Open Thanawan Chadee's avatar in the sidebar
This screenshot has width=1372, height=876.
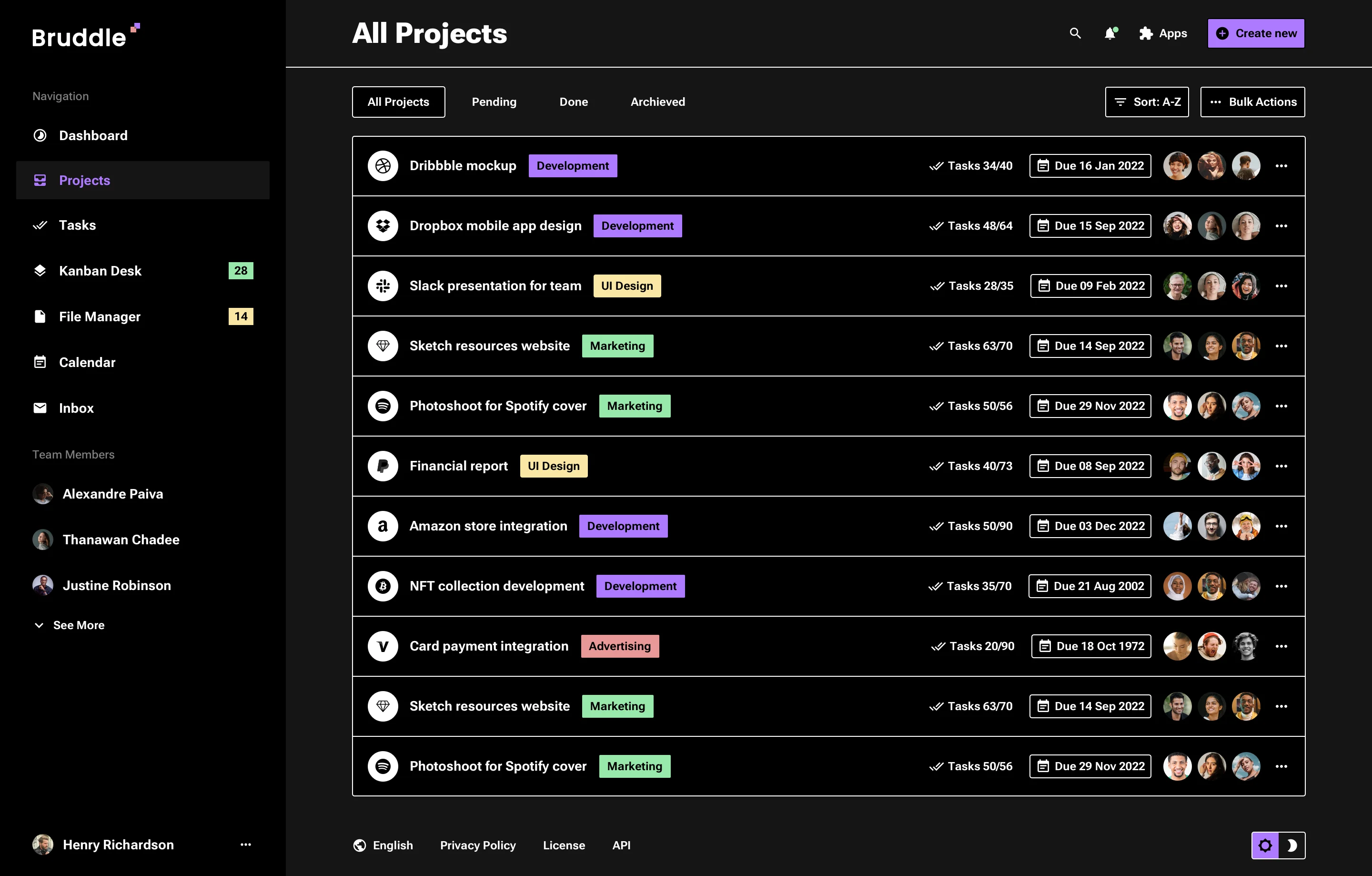42,539
